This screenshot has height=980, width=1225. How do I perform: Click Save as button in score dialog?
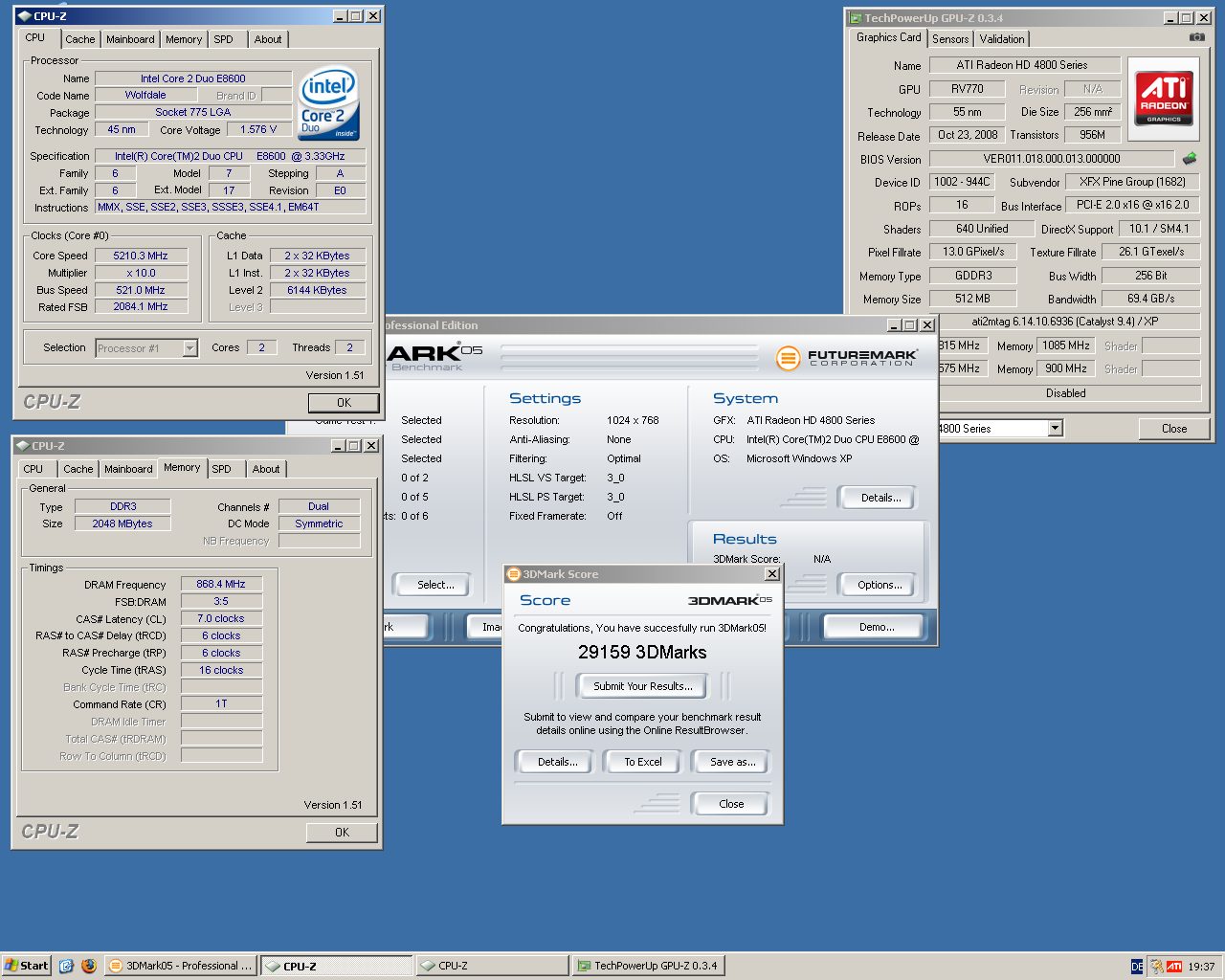coord(732,762)
